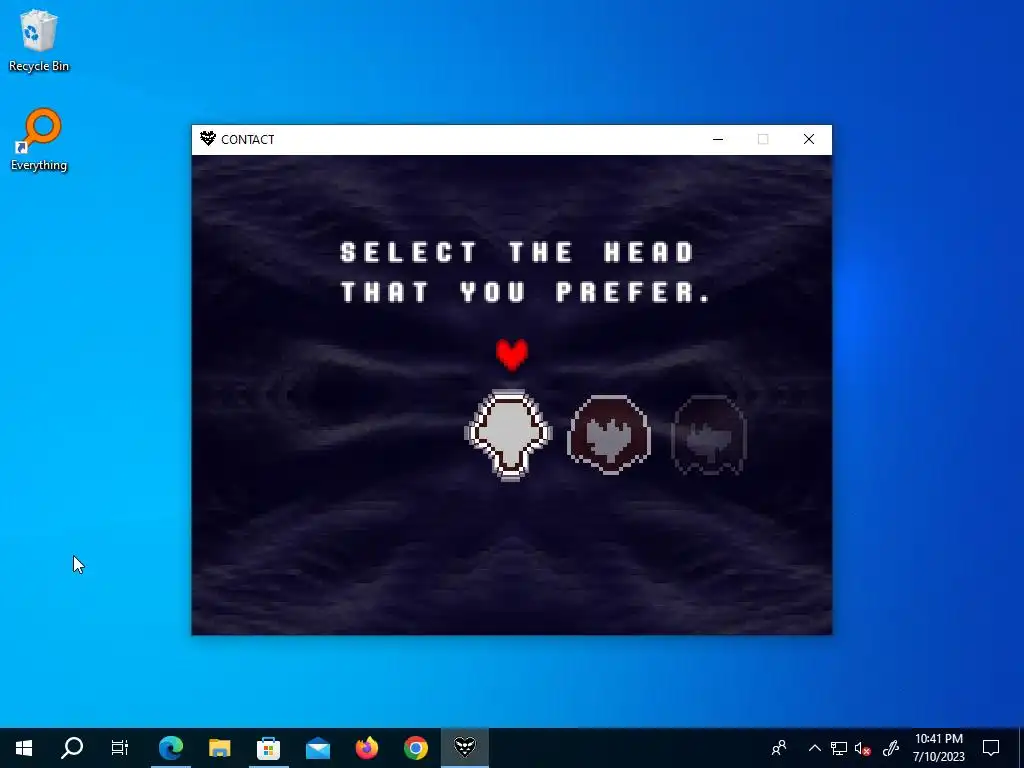Launch Microsoft Edge from taskbar

tap(171, 748)
